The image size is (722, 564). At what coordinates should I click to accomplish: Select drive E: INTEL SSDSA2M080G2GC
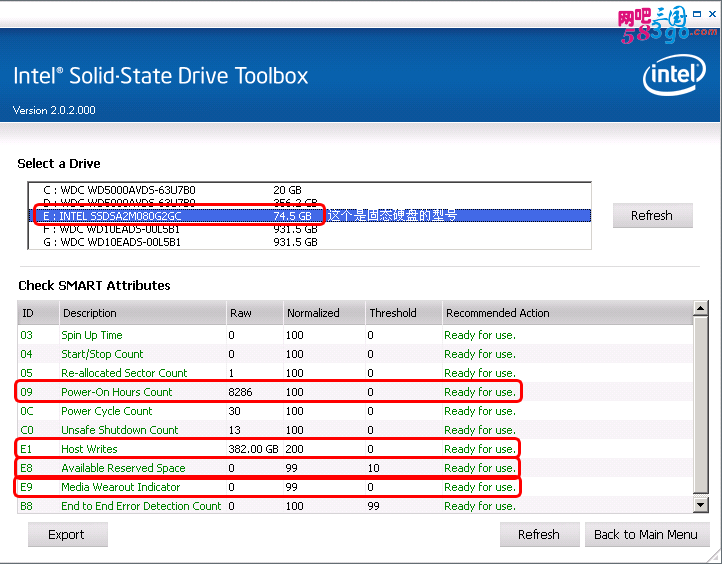coord(309,216)
